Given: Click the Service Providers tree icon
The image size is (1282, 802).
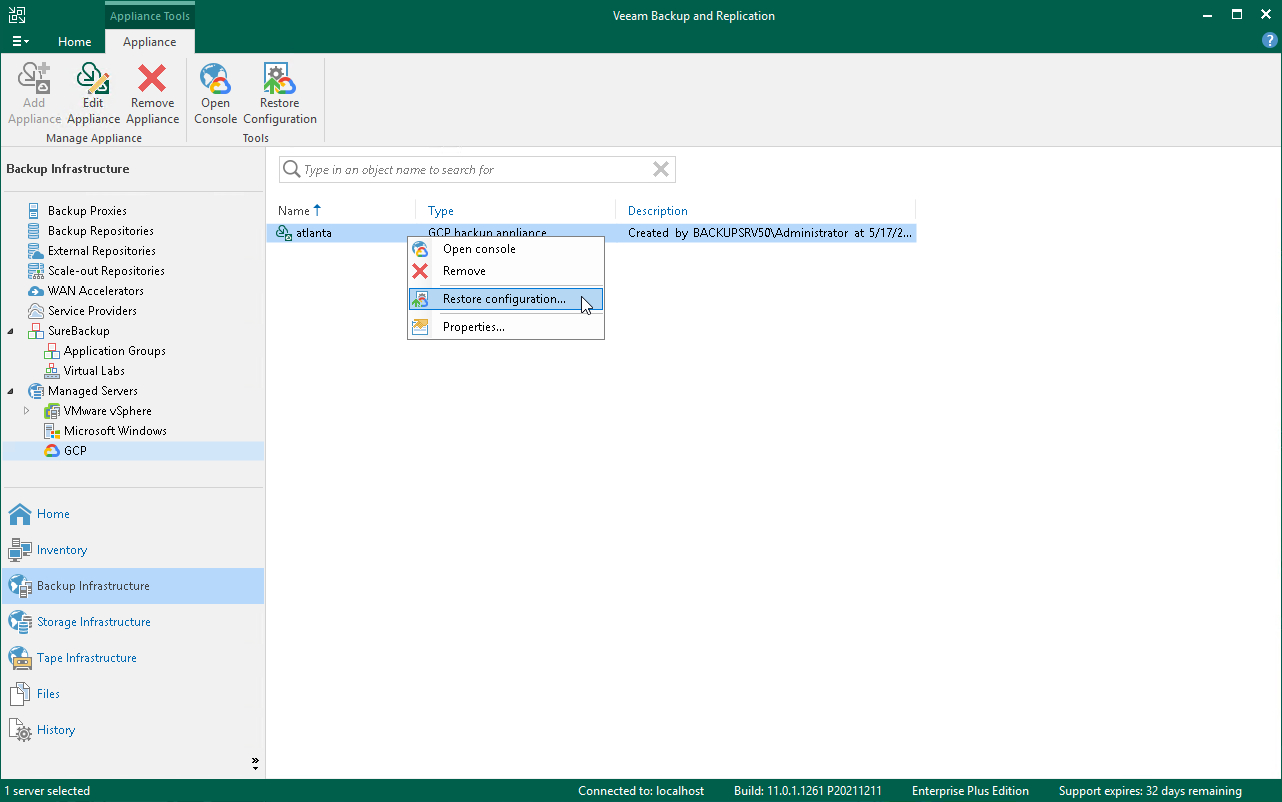Looking at the screenshot, I should (36, 311).
